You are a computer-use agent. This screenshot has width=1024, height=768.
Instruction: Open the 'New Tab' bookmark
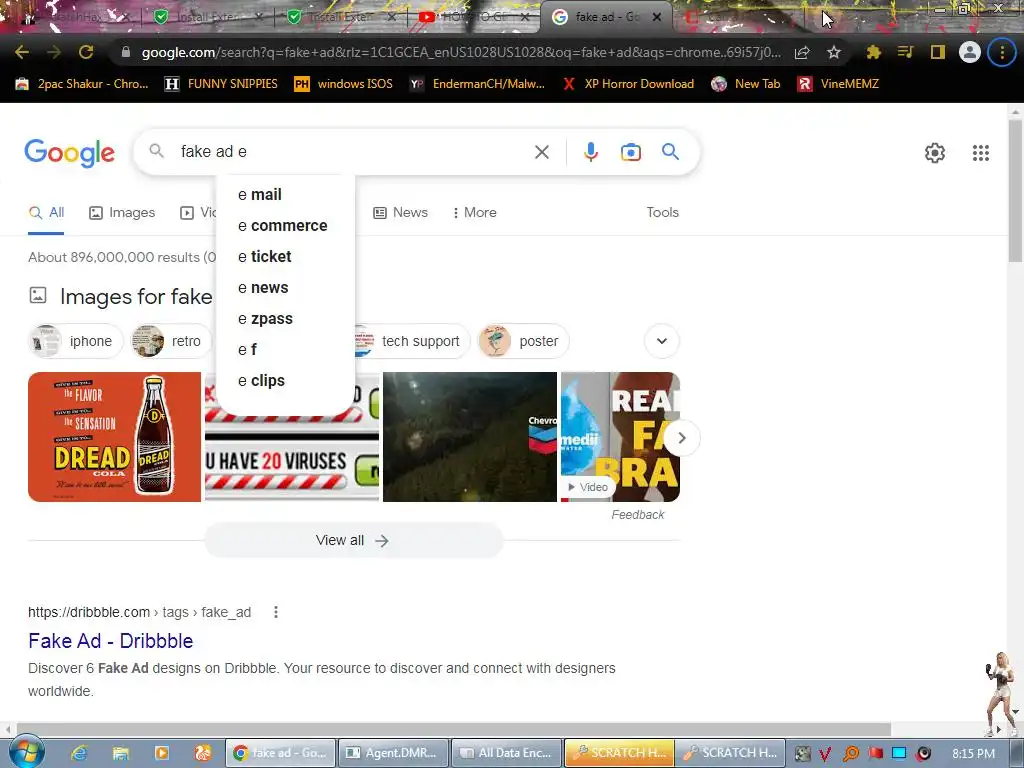pos(746,84)
